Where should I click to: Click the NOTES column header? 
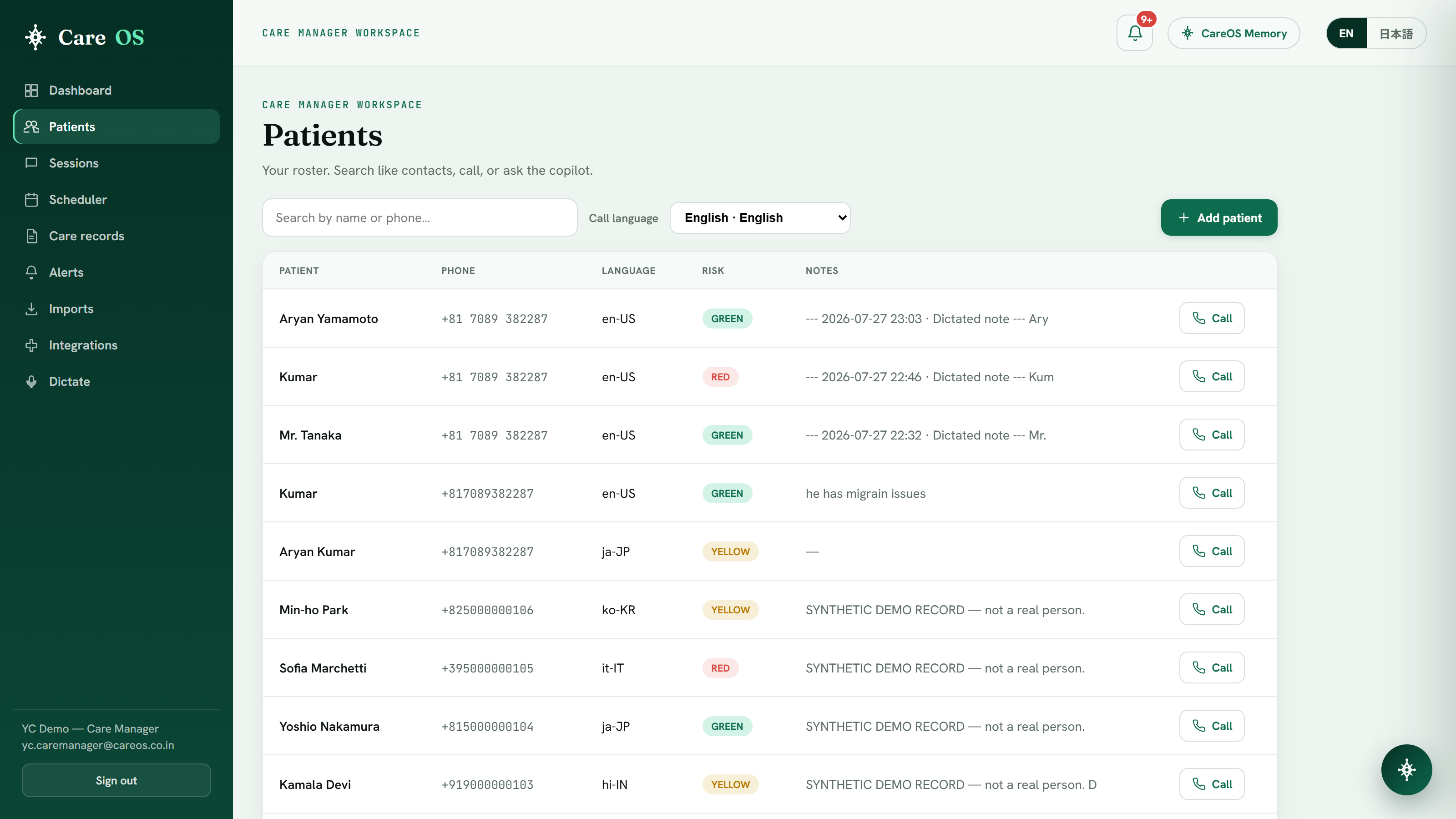pyautogui.click(x=822, y=271)
